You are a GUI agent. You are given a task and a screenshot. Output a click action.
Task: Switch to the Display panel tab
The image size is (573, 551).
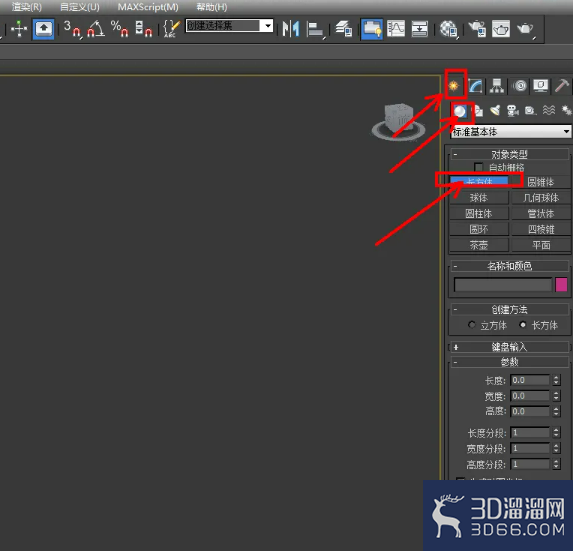click(541, 86)
